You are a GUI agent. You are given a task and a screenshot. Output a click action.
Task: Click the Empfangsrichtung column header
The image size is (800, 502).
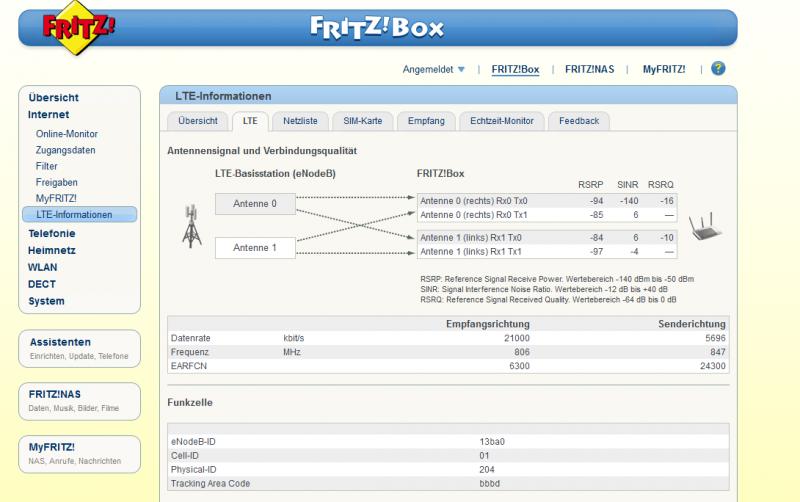click(x=488, y=324)
